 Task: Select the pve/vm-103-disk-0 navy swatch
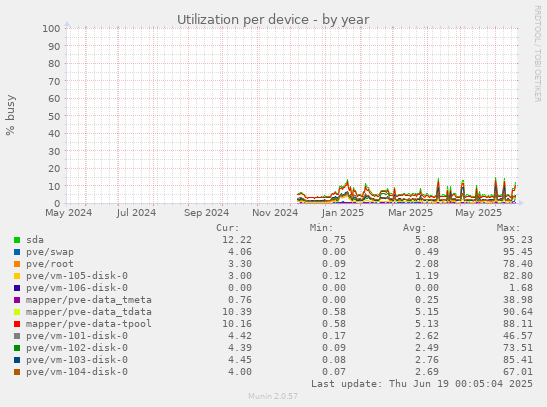click(17, 360)
